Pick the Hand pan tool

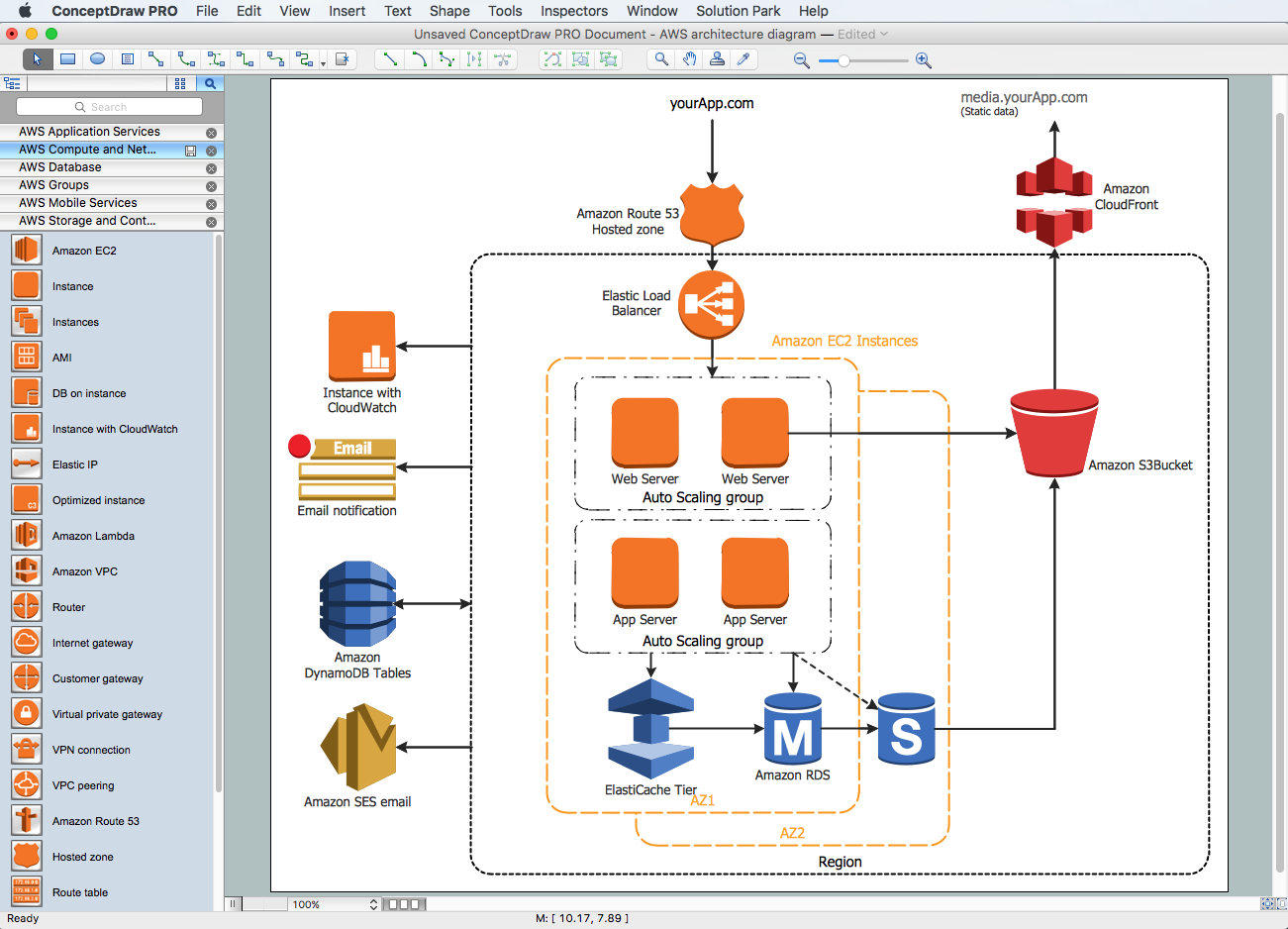click(x=690, y=58)
